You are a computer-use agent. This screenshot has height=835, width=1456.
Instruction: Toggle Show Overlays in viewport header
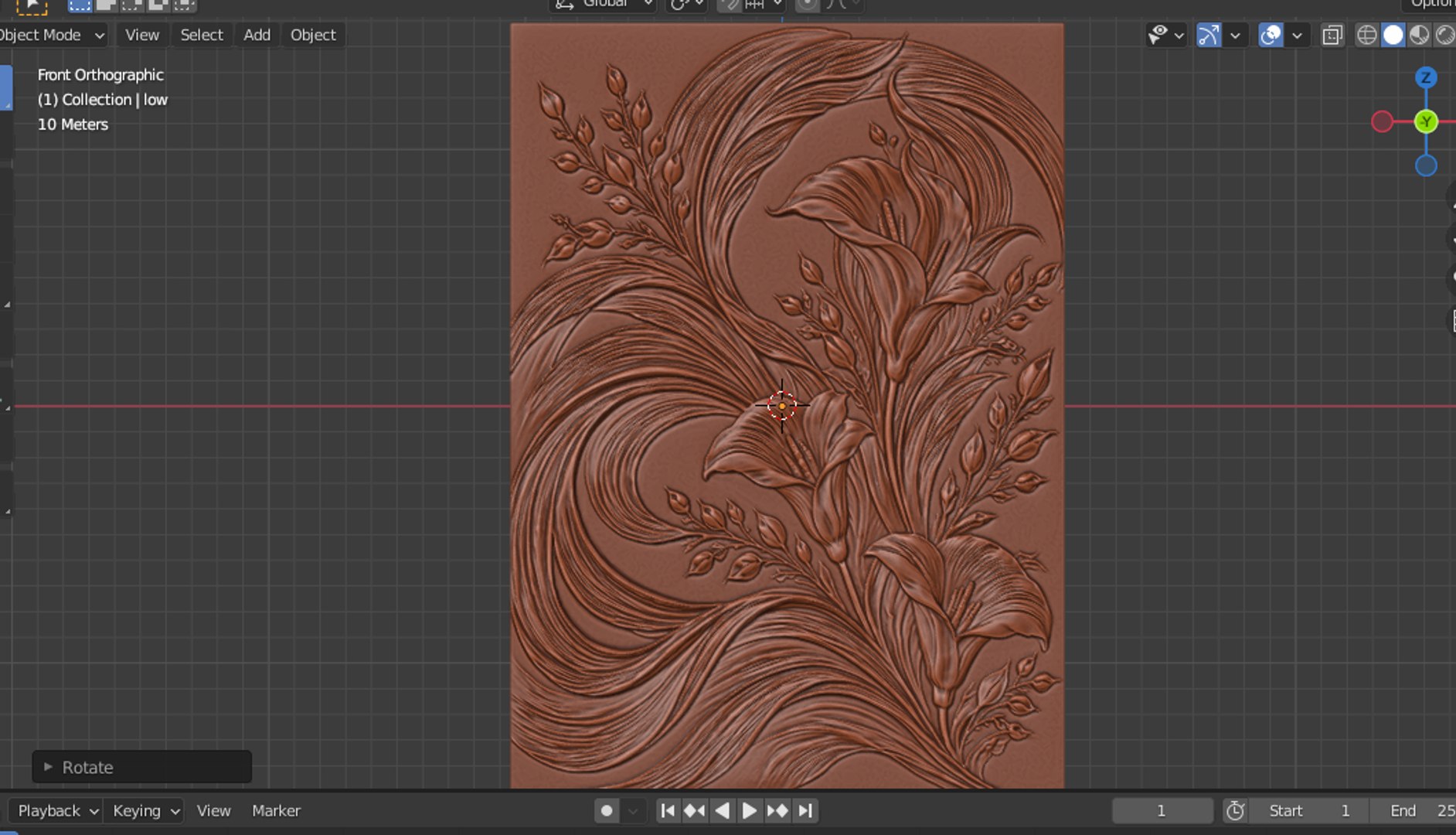(1271, 35)
